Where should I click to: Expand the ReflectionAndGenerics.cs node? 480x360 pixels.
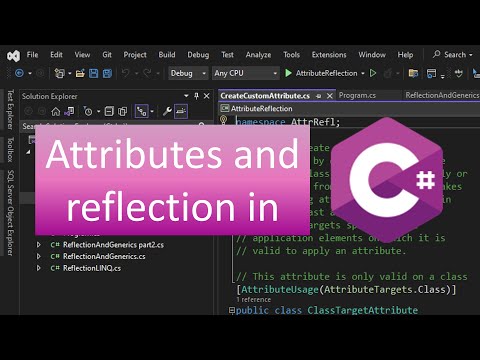tap(39, 256)
